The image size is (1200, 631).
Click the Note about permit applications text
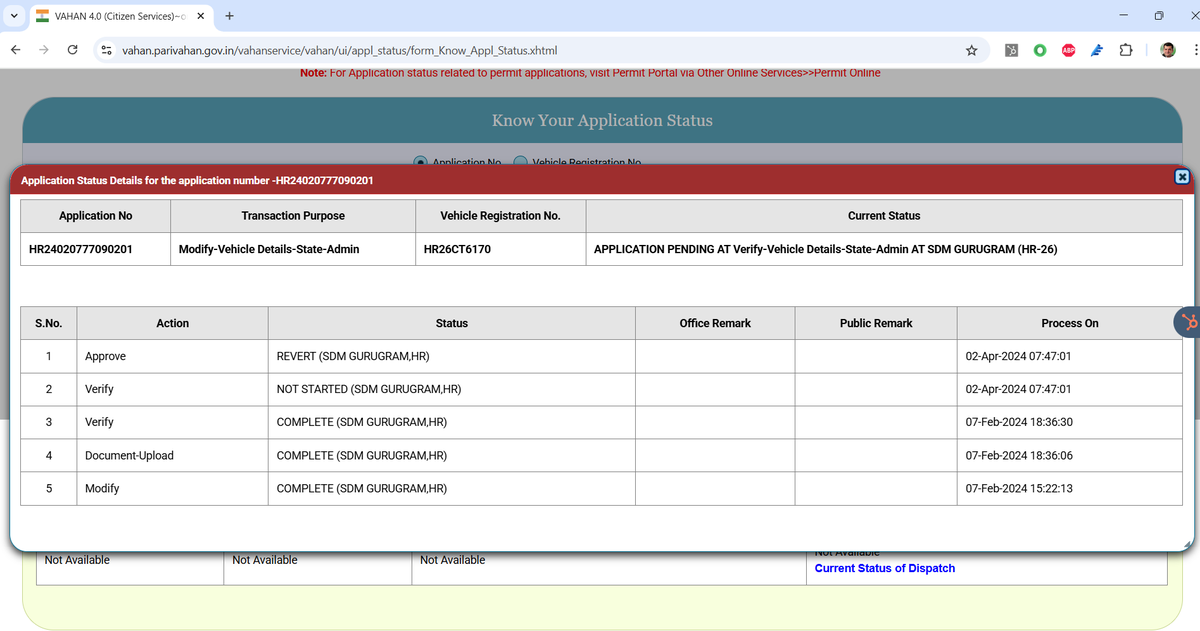590,72
